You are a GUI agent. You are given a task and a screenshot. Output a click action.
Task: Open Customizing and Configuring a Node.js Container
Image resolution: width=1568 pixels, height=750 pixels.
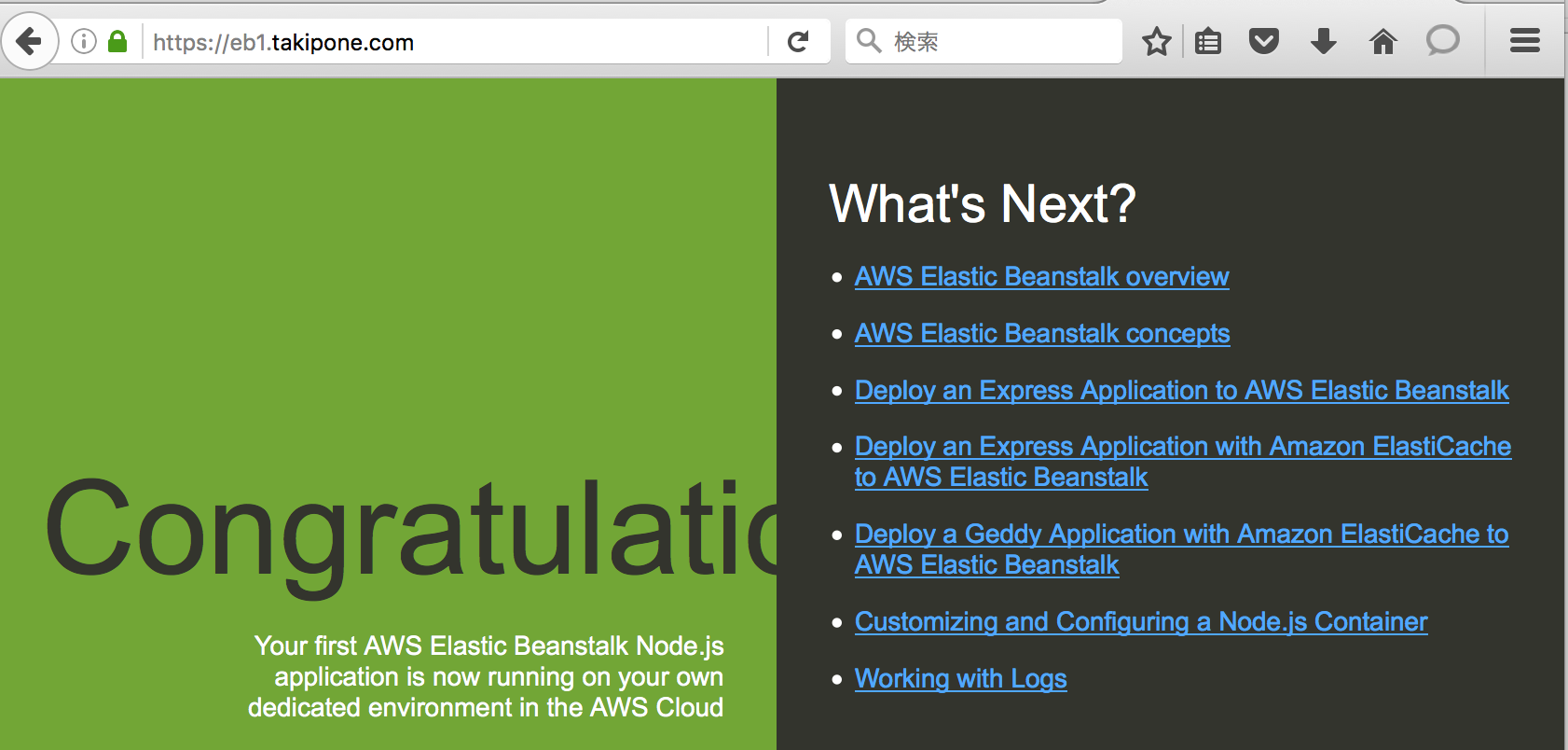point(1141,622)
